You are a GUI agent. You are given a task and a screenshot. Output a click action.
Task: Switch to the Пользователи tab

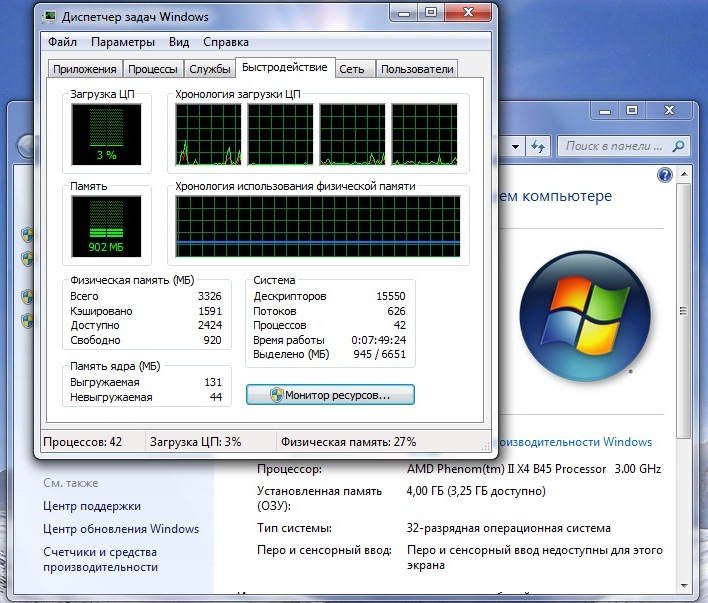pyautogui.click(x=417, y=69)
